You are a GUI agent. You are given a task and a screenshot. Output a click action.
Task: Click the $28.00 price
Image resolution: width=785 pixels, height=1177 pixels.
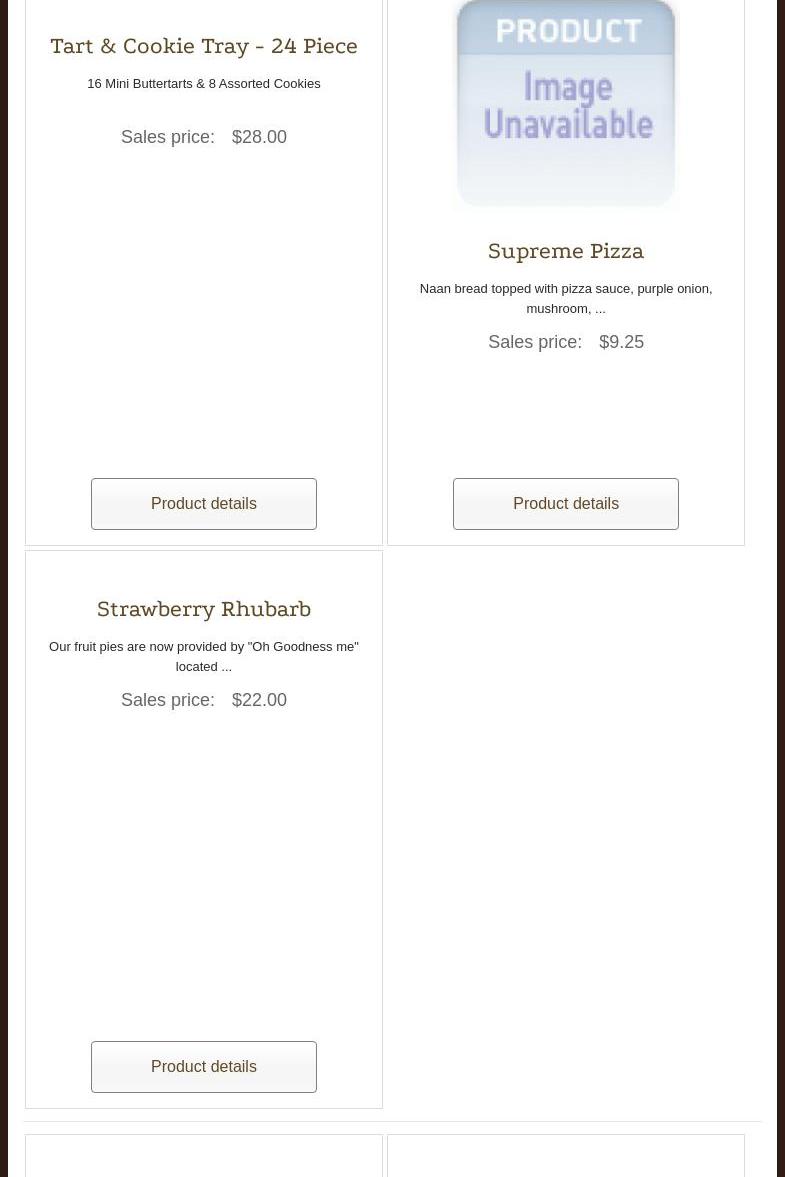click(259, 137)
